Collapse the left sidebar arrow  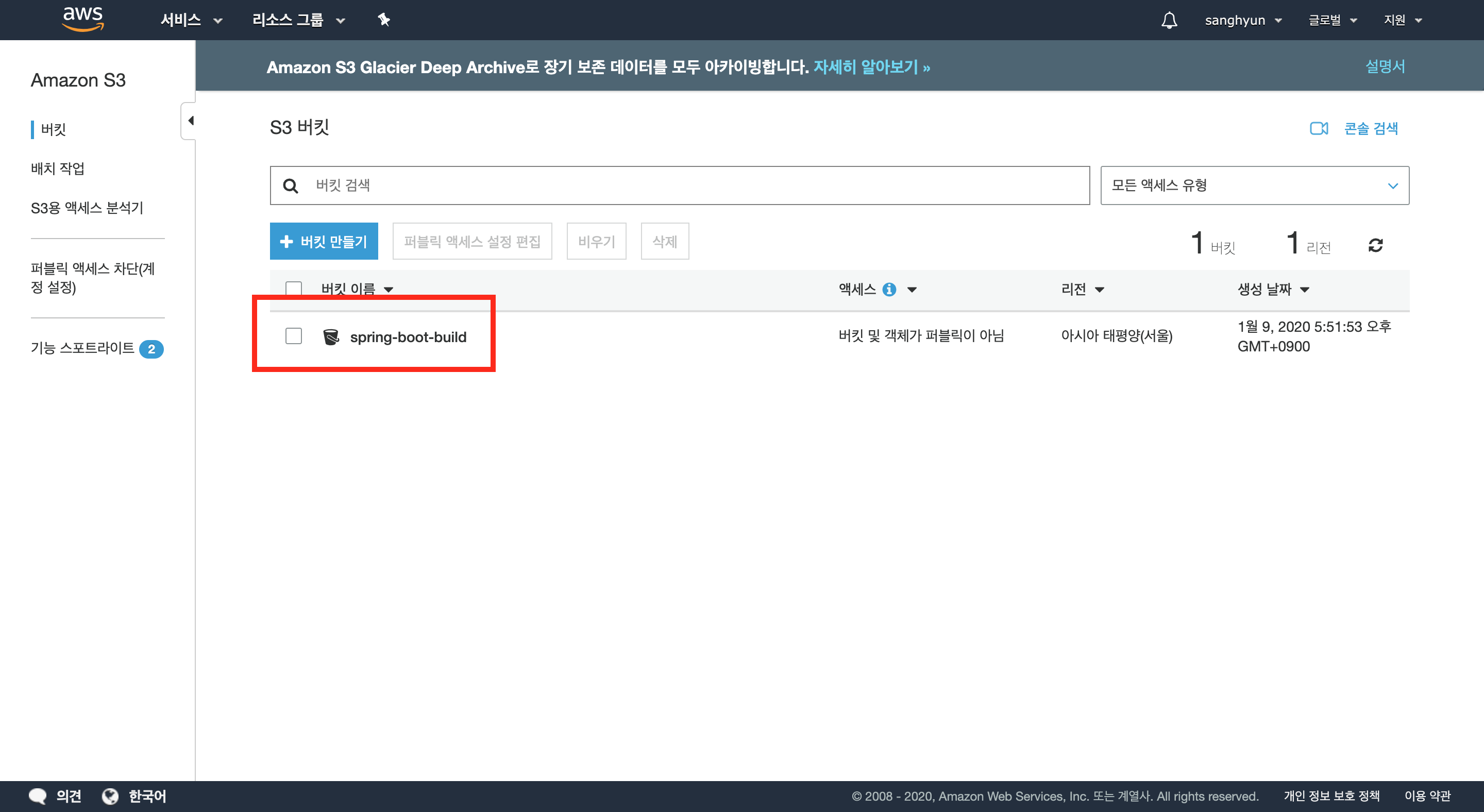(190, 121)
